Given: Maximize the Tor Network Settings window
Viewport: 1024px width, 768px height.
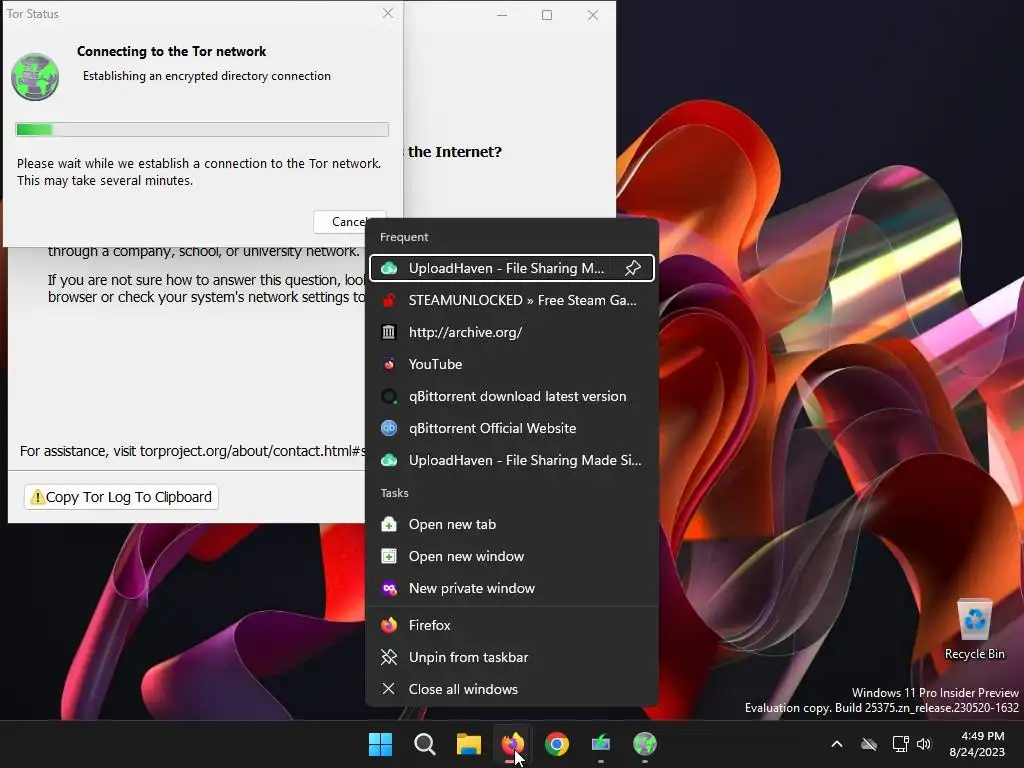Looking at the screenshot, I should point(547,15).
